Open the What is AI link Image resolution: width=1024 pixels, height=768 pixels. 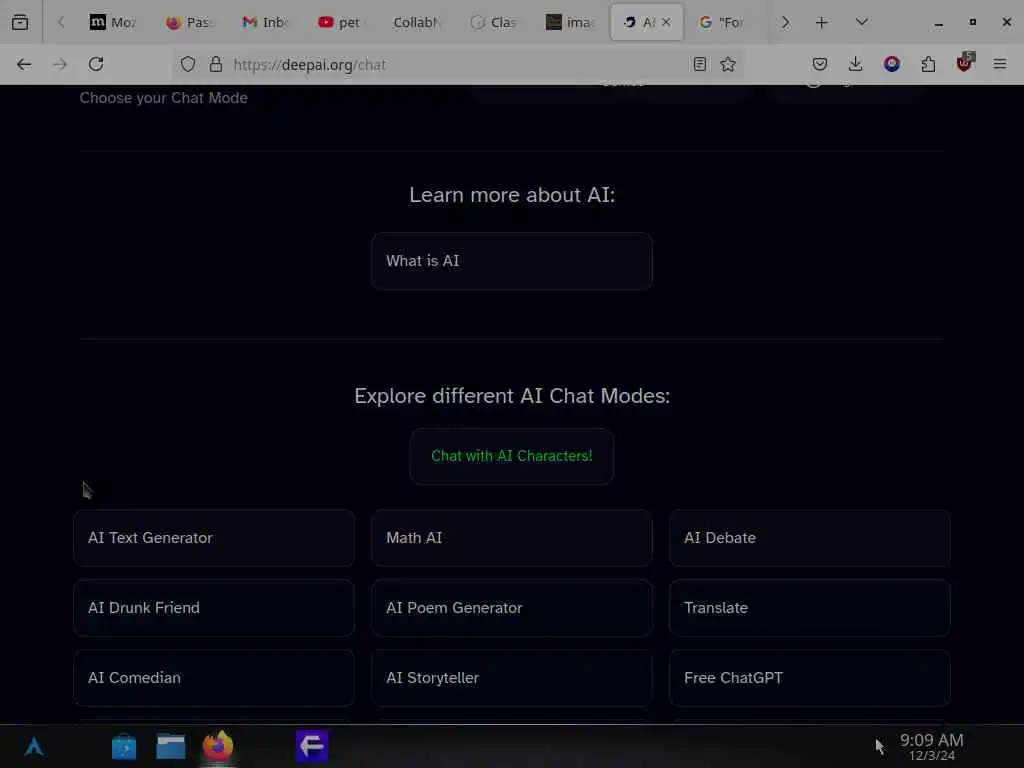click(x=511, y=261)
